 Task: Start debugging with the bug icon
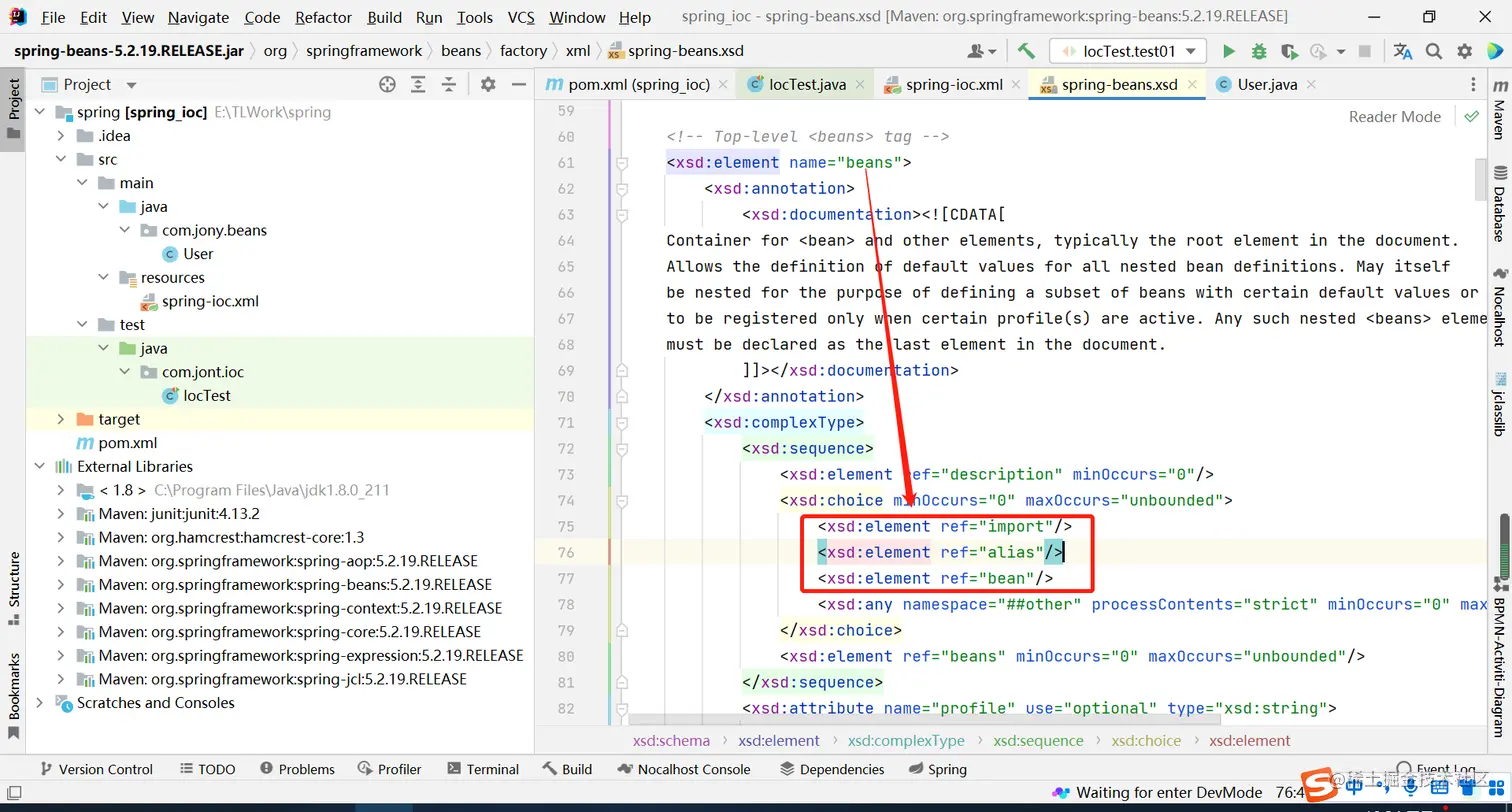click(1259, 51)
